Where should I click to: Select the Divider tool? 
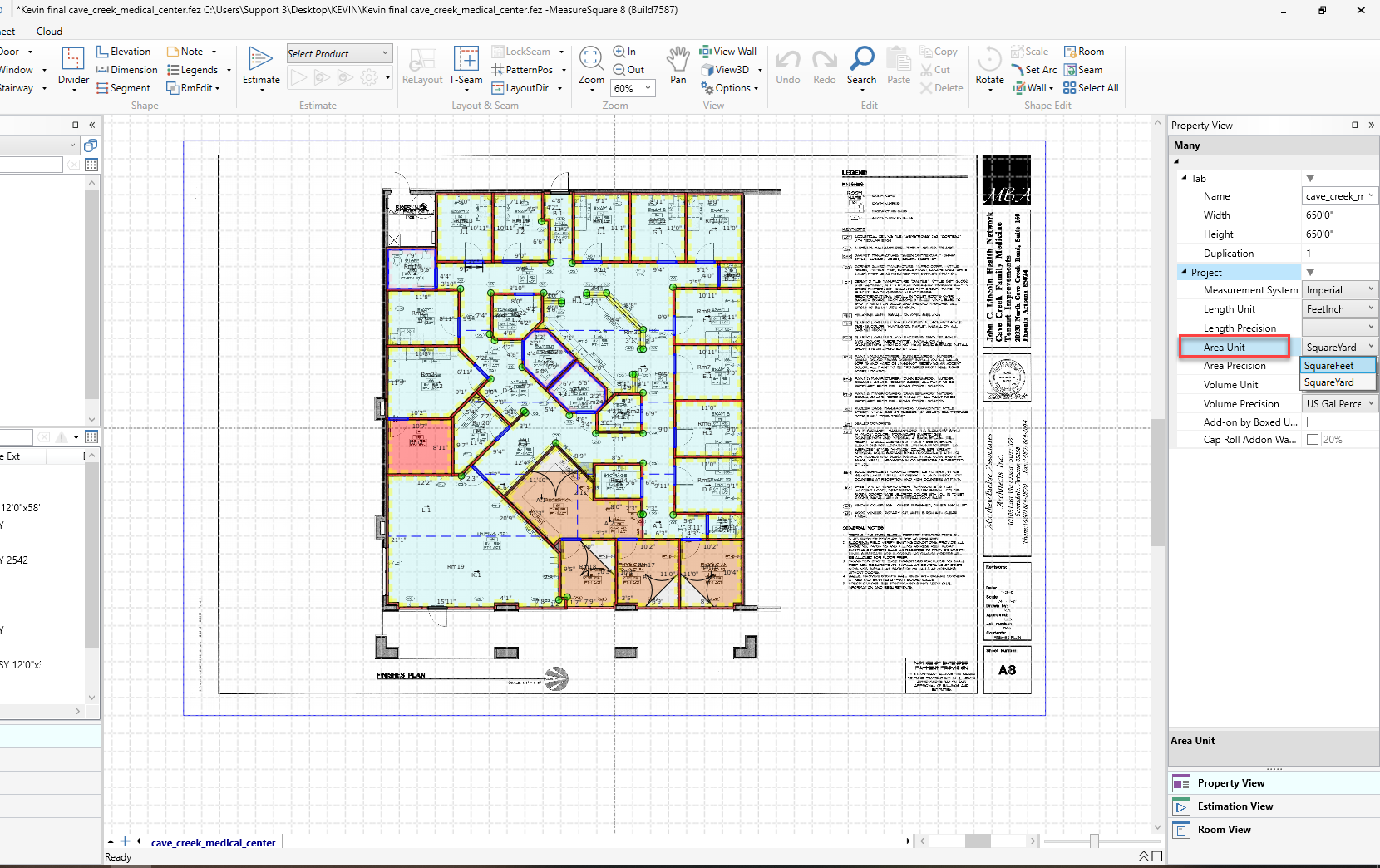(x=73, y=67)
